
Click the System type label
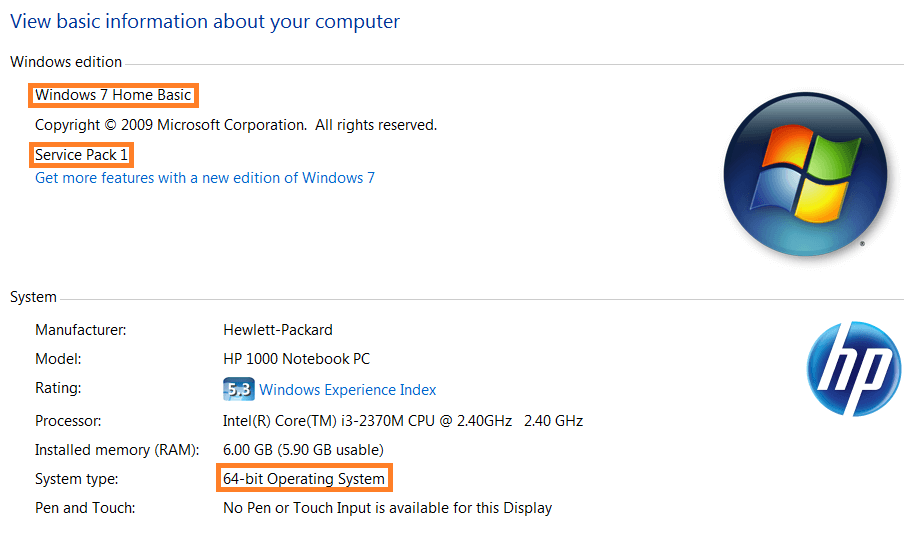(77, 479)
